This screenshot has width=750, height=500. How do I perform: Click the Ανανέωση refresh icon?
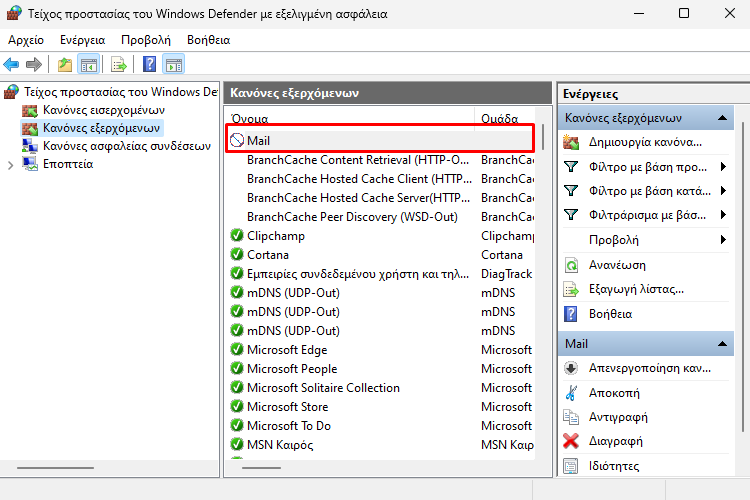[x=571, y=265]
